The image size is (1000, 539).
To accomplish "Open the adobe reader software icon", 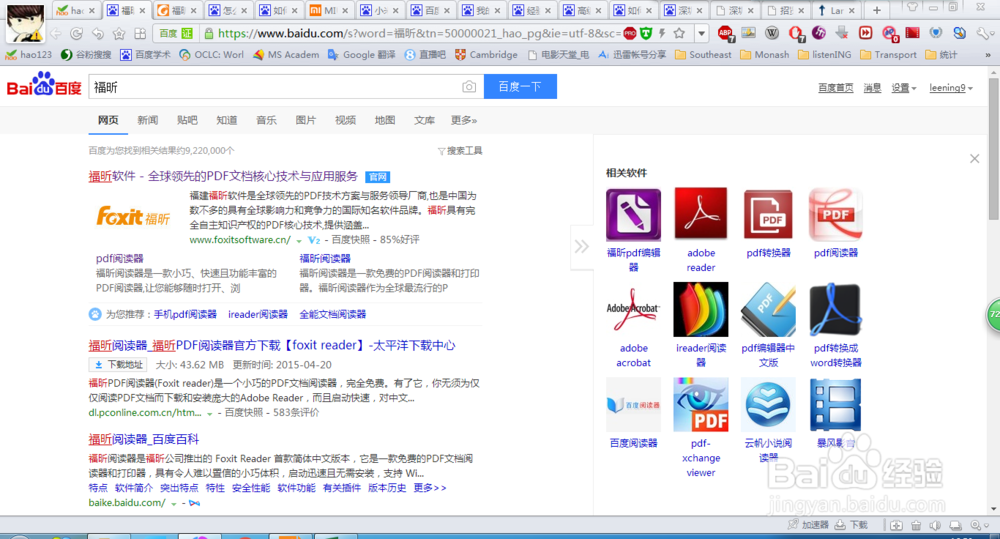I will click(x=700, y=214).
